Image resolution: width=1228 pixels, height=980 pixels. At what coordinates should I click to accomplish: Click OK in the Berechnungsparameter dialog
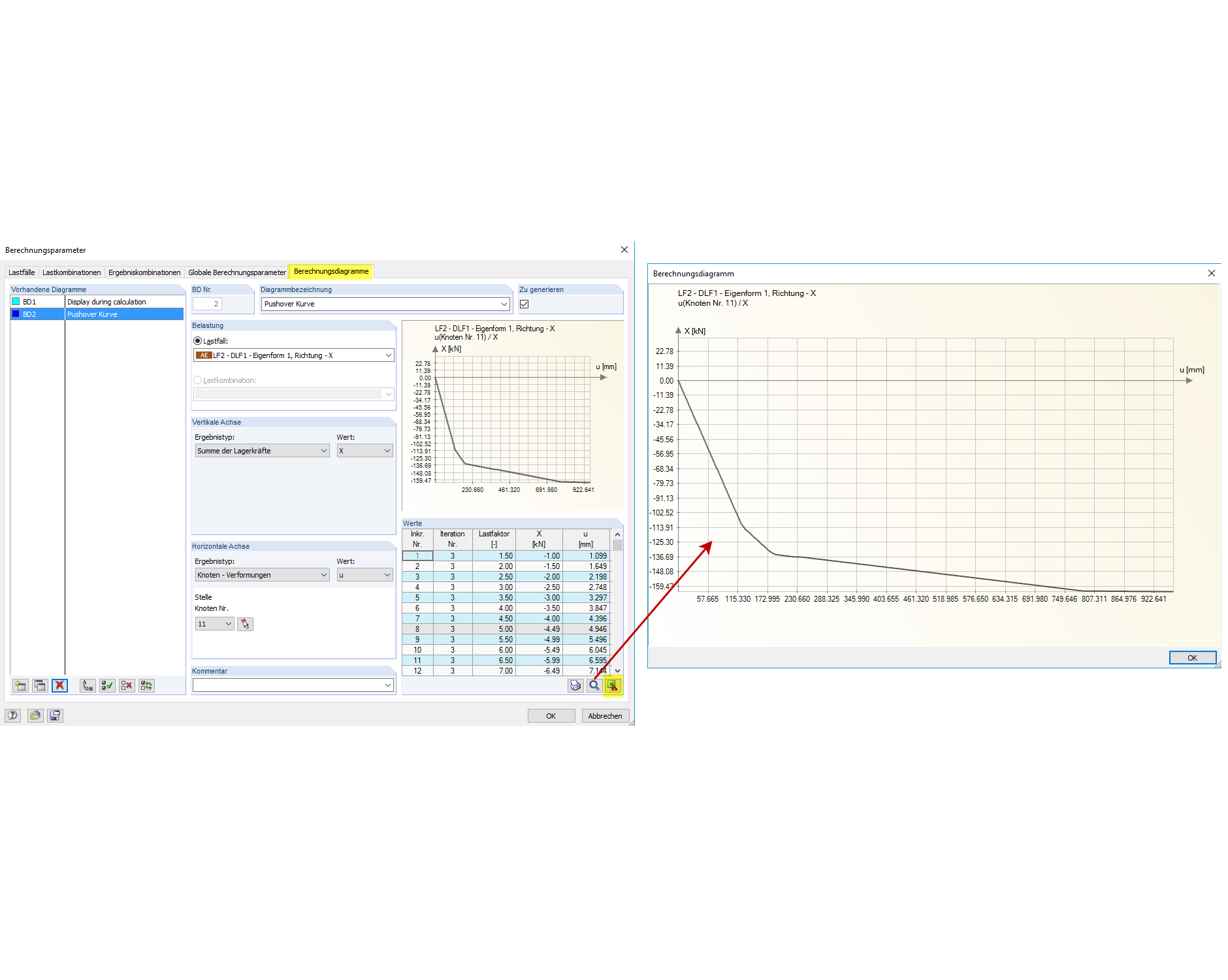551,716
